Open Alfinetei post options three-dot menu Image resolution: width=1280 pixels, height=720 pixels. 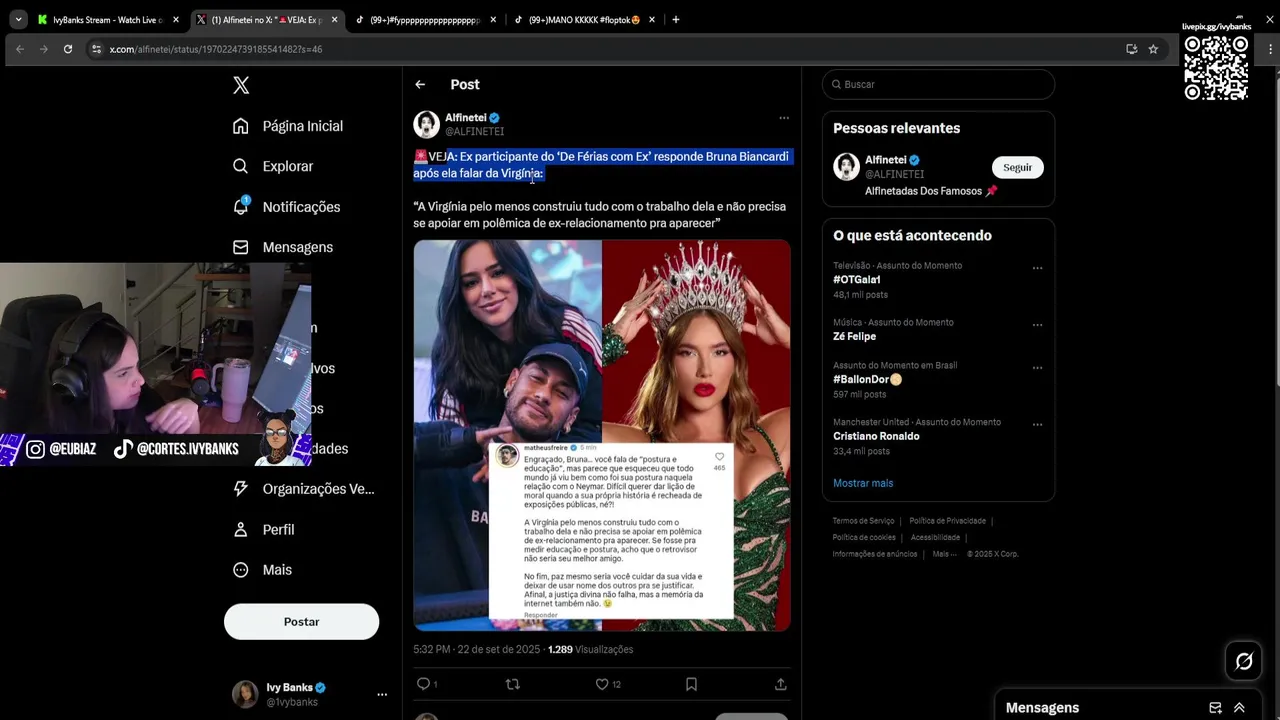tap(784, 118)
